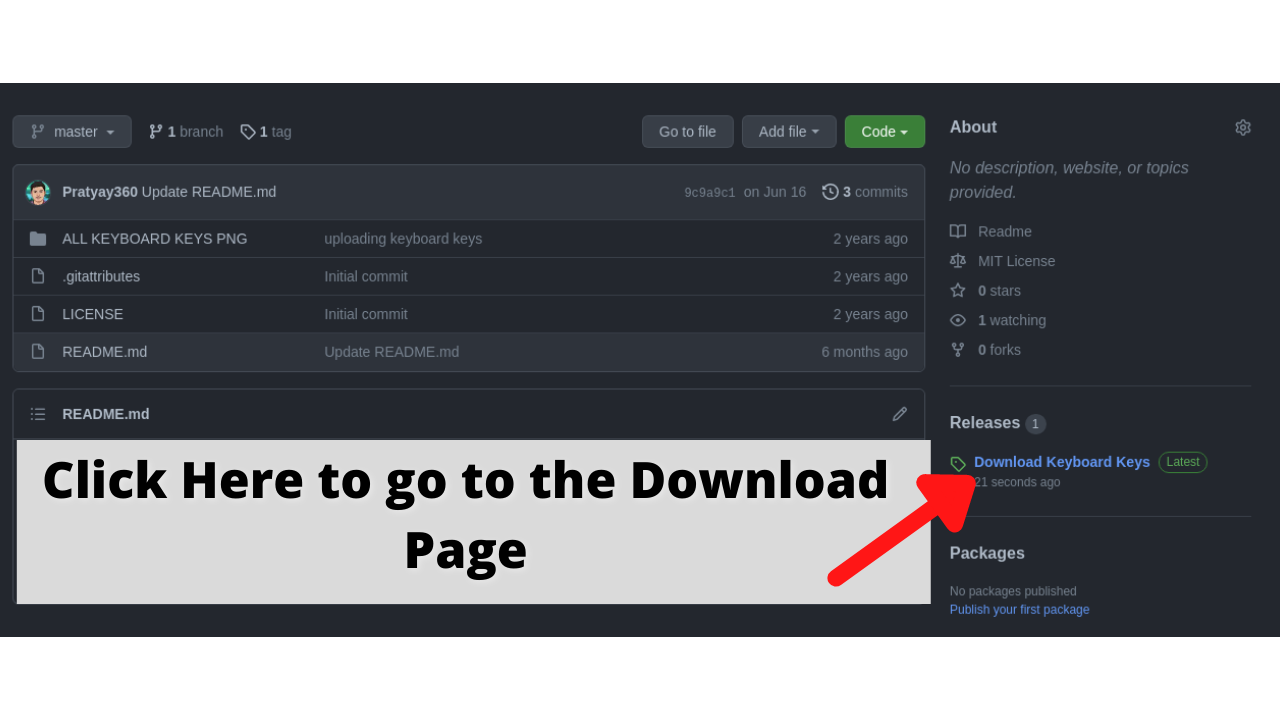Click the file icon beside LICENSE
The height and width of the screenshot is (720, 1280).
pos(38,314)
